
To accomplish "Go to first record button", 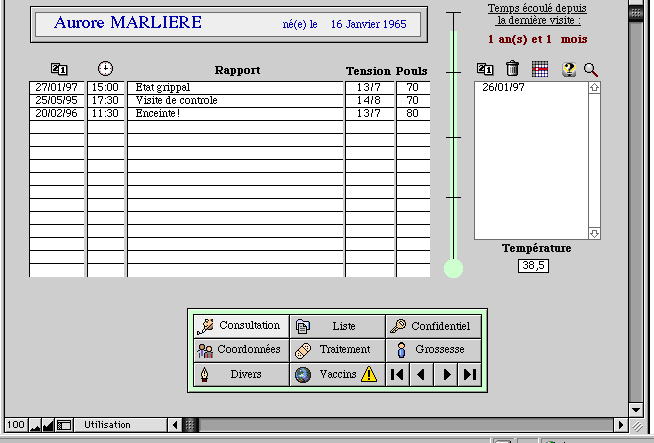I will pyautogui.click(x=397, y=375).
